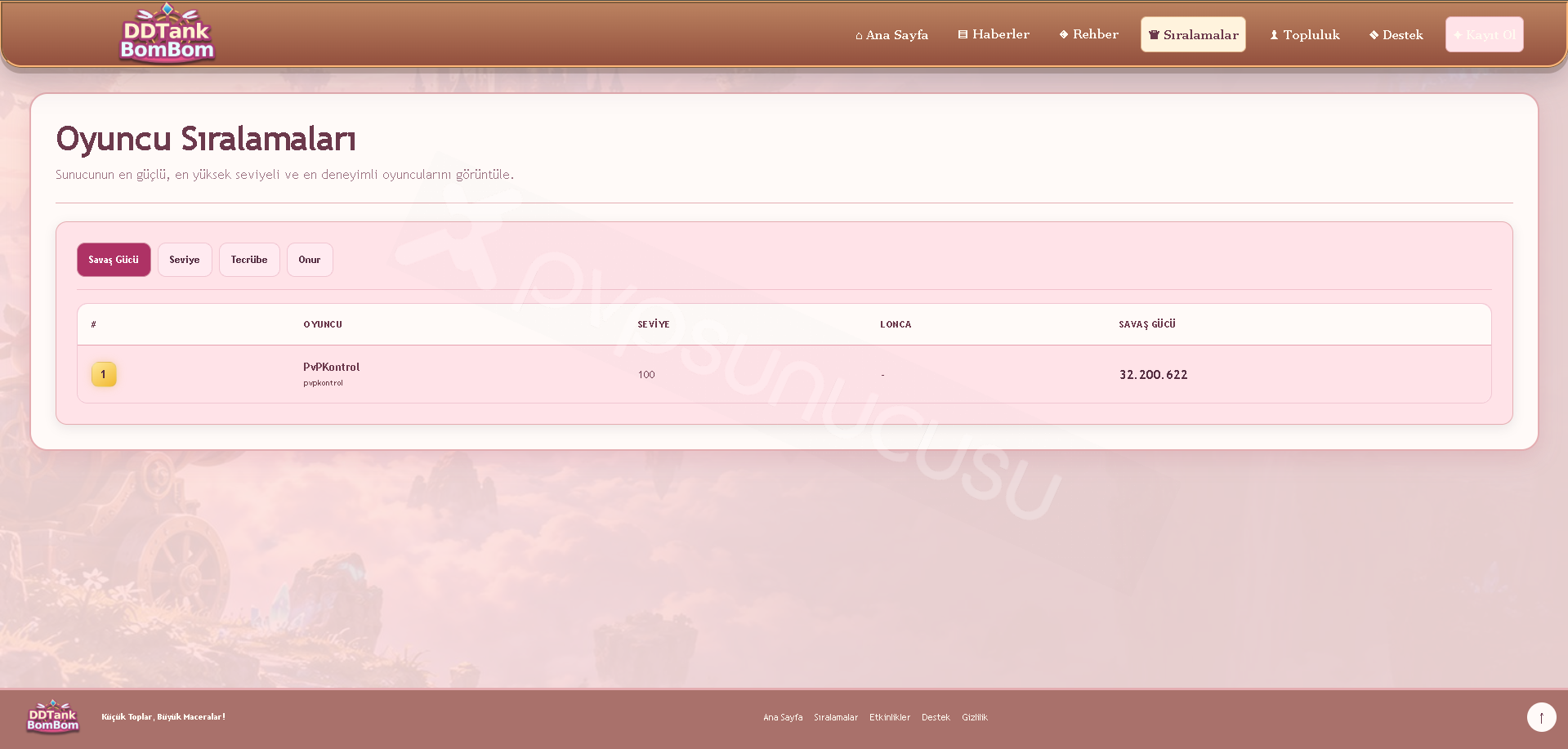Click the LONCA column header
This screenshot has height=749, width=1568.
point(896,324)
